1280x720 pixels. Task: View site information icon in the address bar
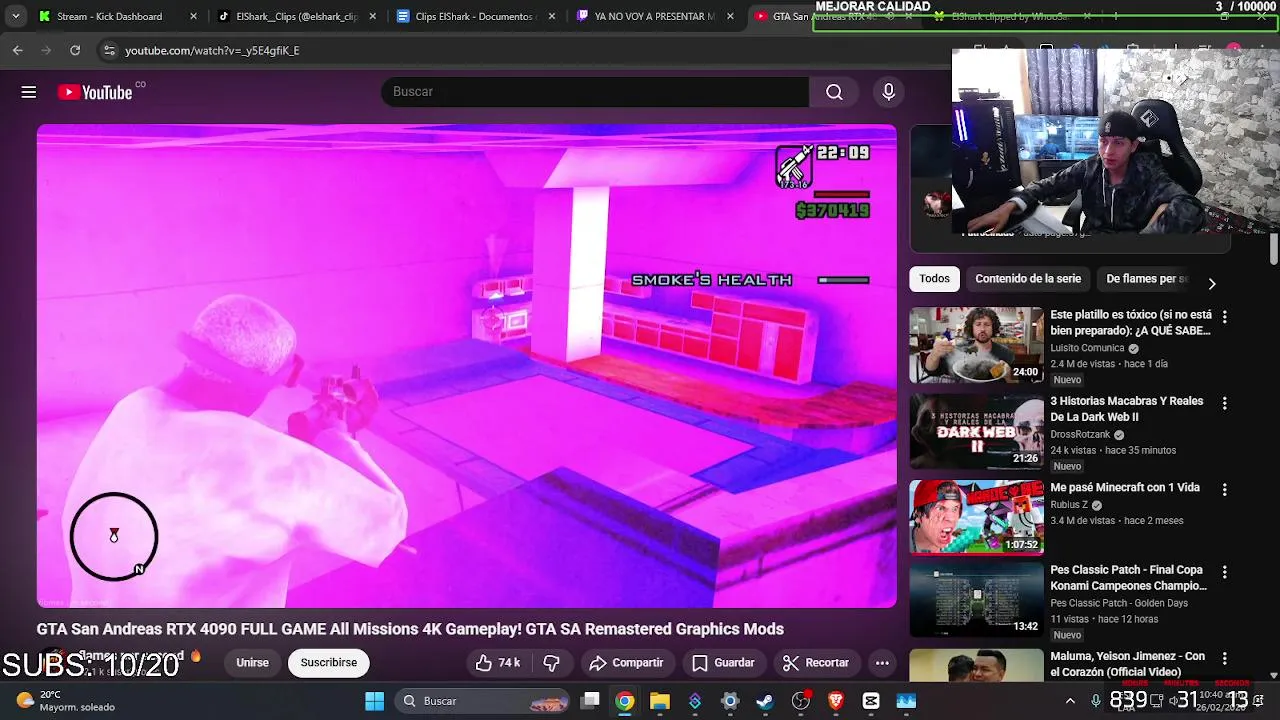click(109, 50)
